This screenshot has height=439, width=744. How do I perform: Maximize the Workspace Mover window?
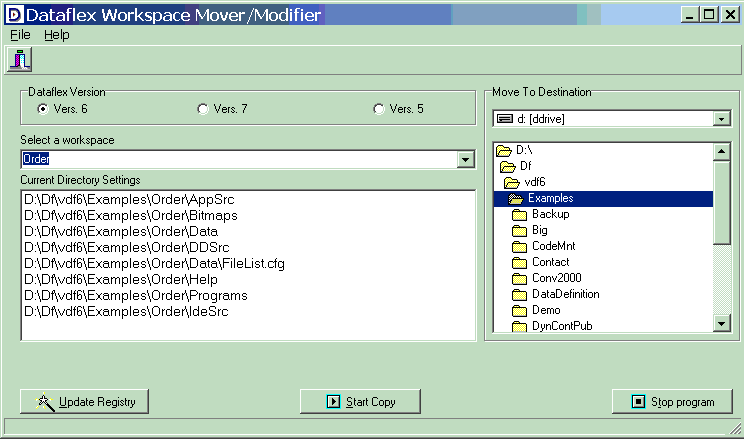click(709, 15)
